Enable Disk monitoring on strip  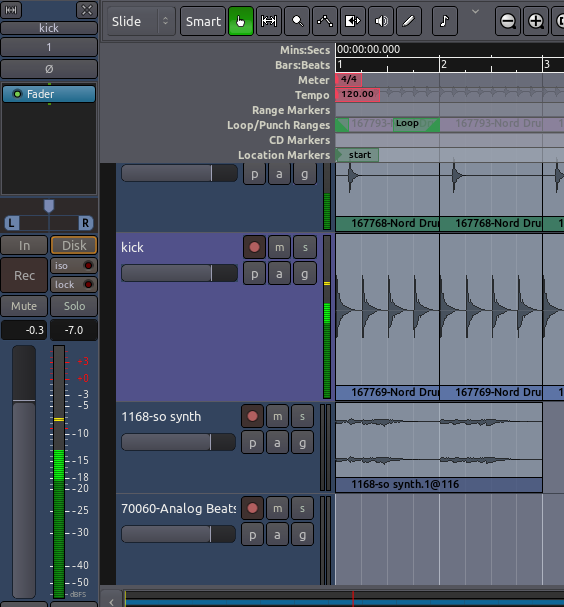(x=74, y=245)
